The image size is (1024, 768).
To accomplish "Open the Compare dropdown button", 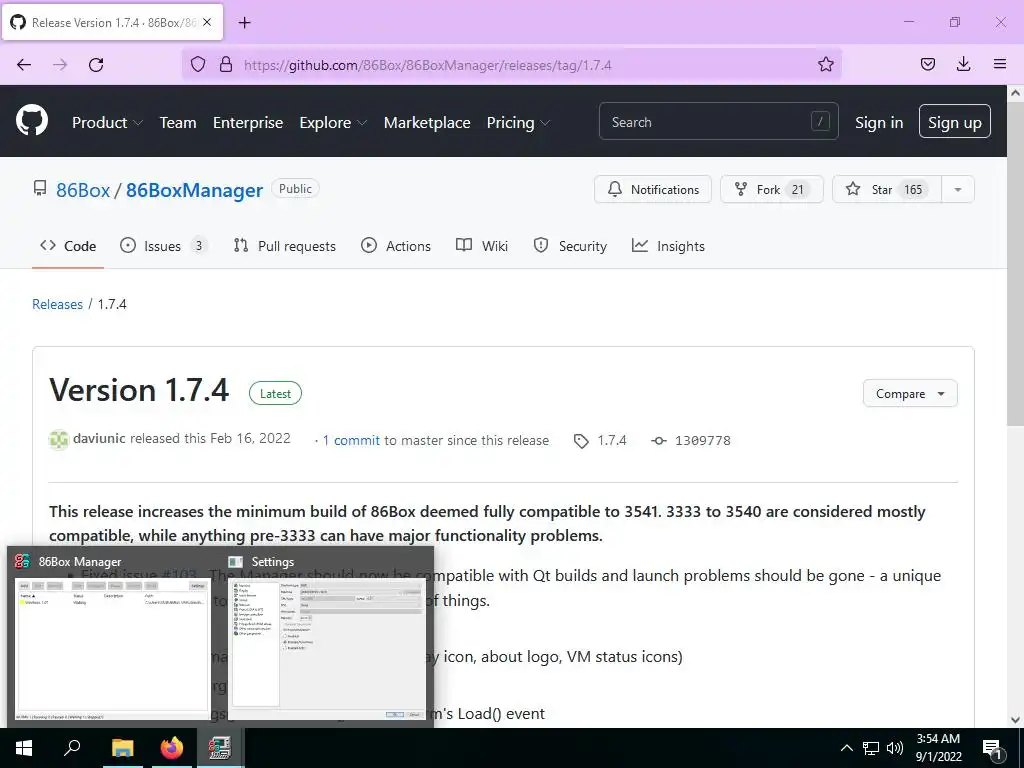I will 910,394.
